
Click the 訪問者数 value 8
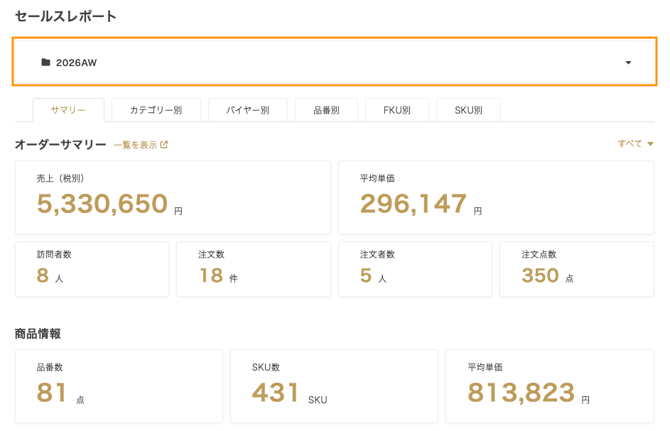point(43,276)
